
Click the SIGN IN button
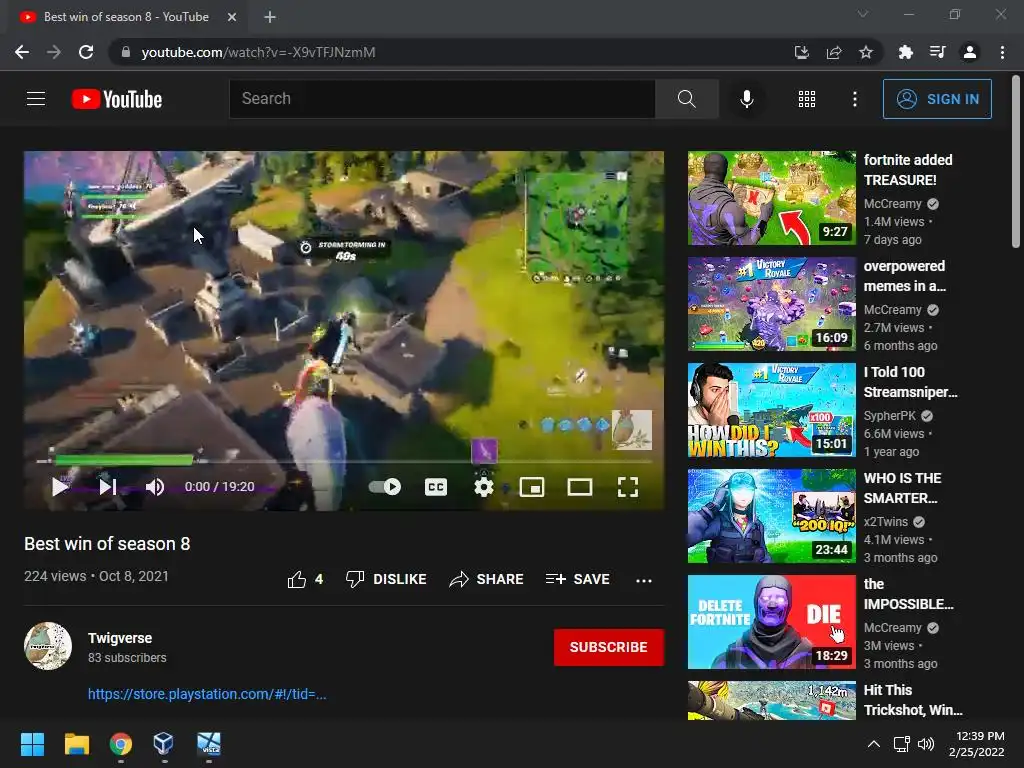(937, 99)
